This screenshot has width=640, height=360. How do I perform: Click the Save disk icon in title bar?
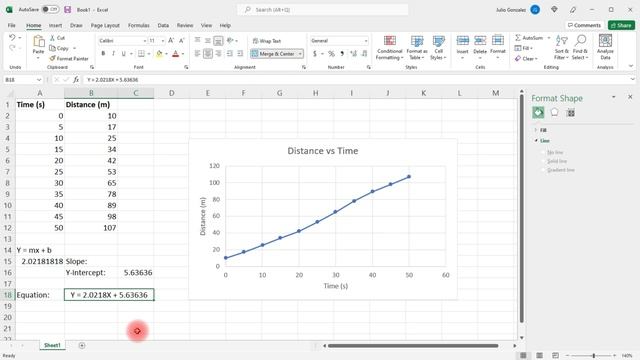click(x=68, y=9)
